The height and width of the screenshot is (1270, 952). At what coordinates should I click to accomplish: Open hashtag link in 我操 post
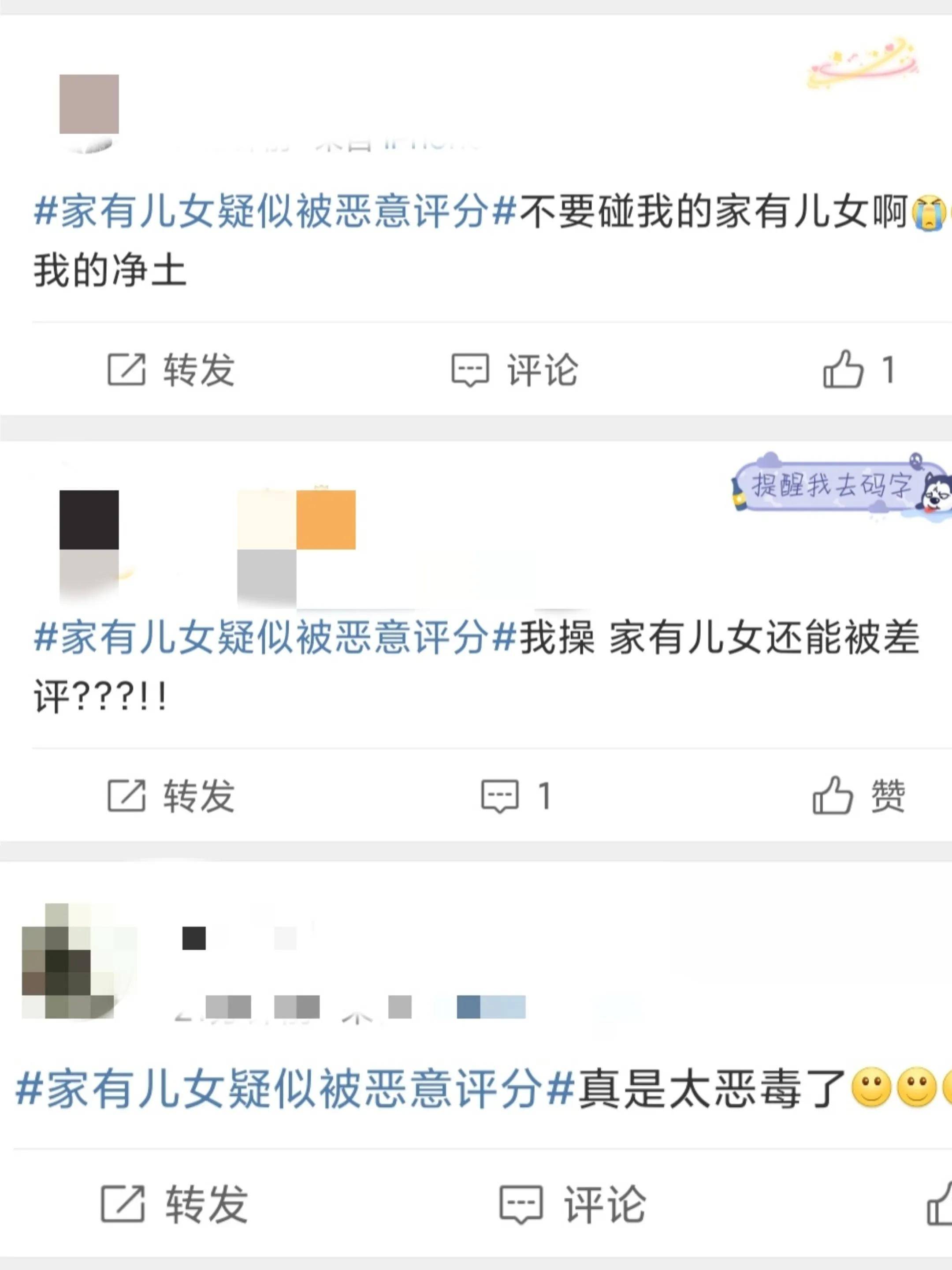(x=275, y=638)
